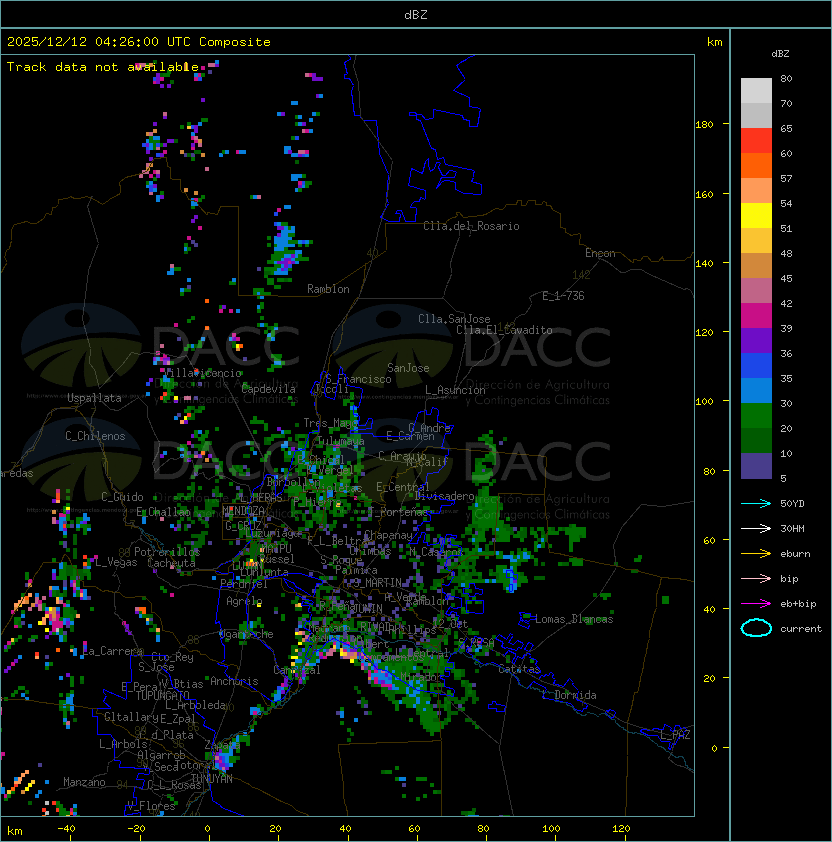Screen dimensions: 832x842
Task: Click the 'C_Chilenos' map label
Action: pos(95,436)
